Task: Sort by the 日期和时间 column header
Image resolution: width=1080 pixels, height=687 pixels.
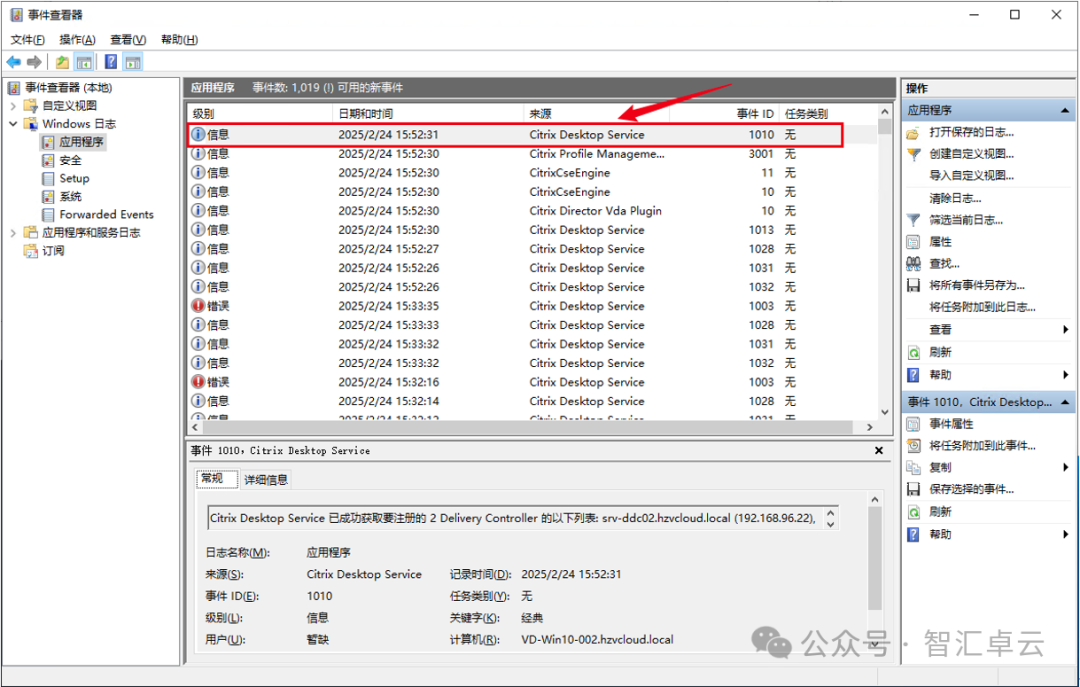Action: (x=428, y=114)
